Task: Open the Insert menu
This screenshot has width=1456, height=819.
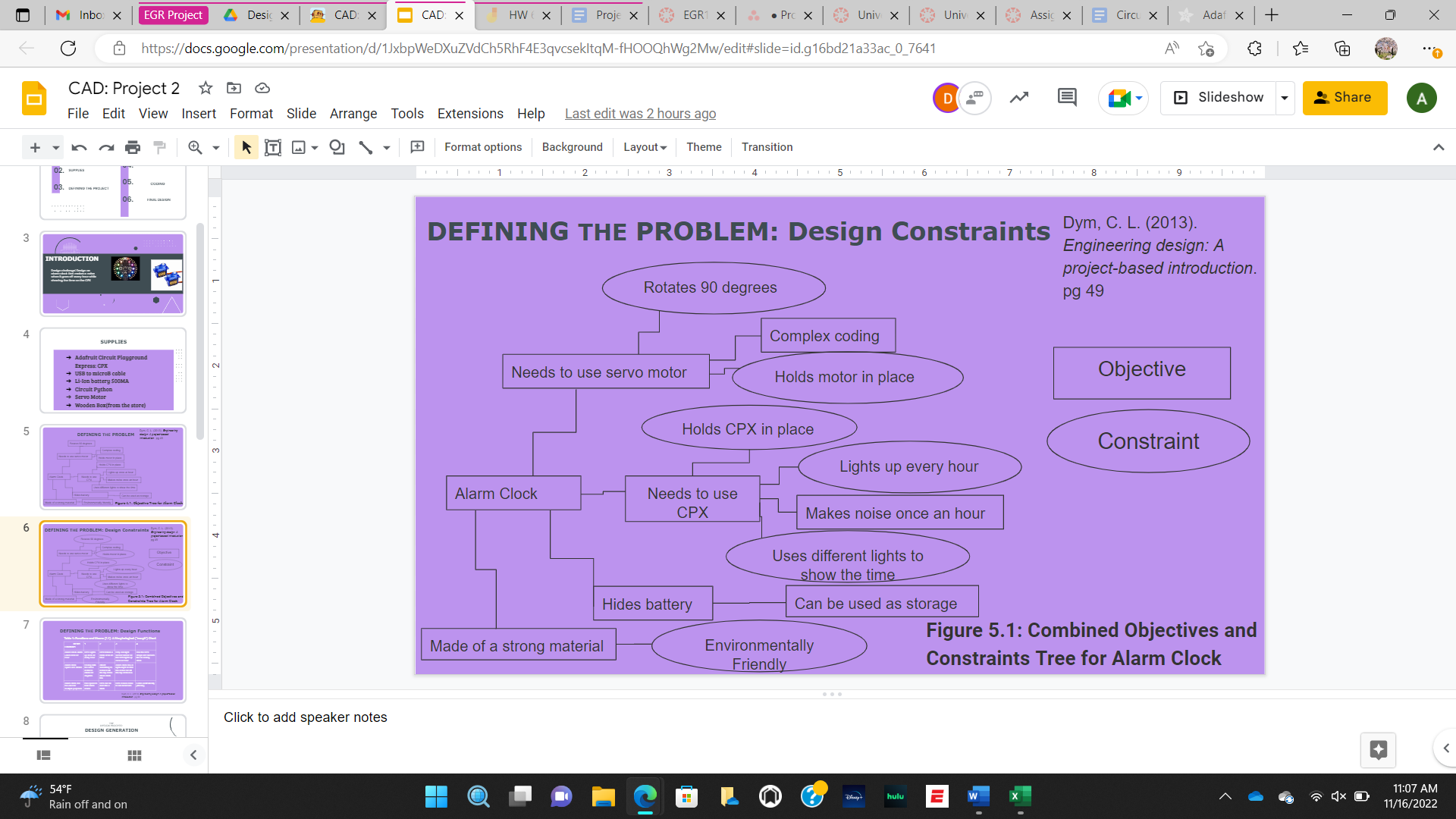Action: click(x=199, y=114)
